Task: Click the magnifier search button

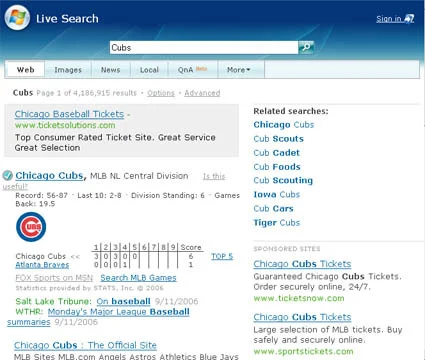Action: click(x=306, y=48)
